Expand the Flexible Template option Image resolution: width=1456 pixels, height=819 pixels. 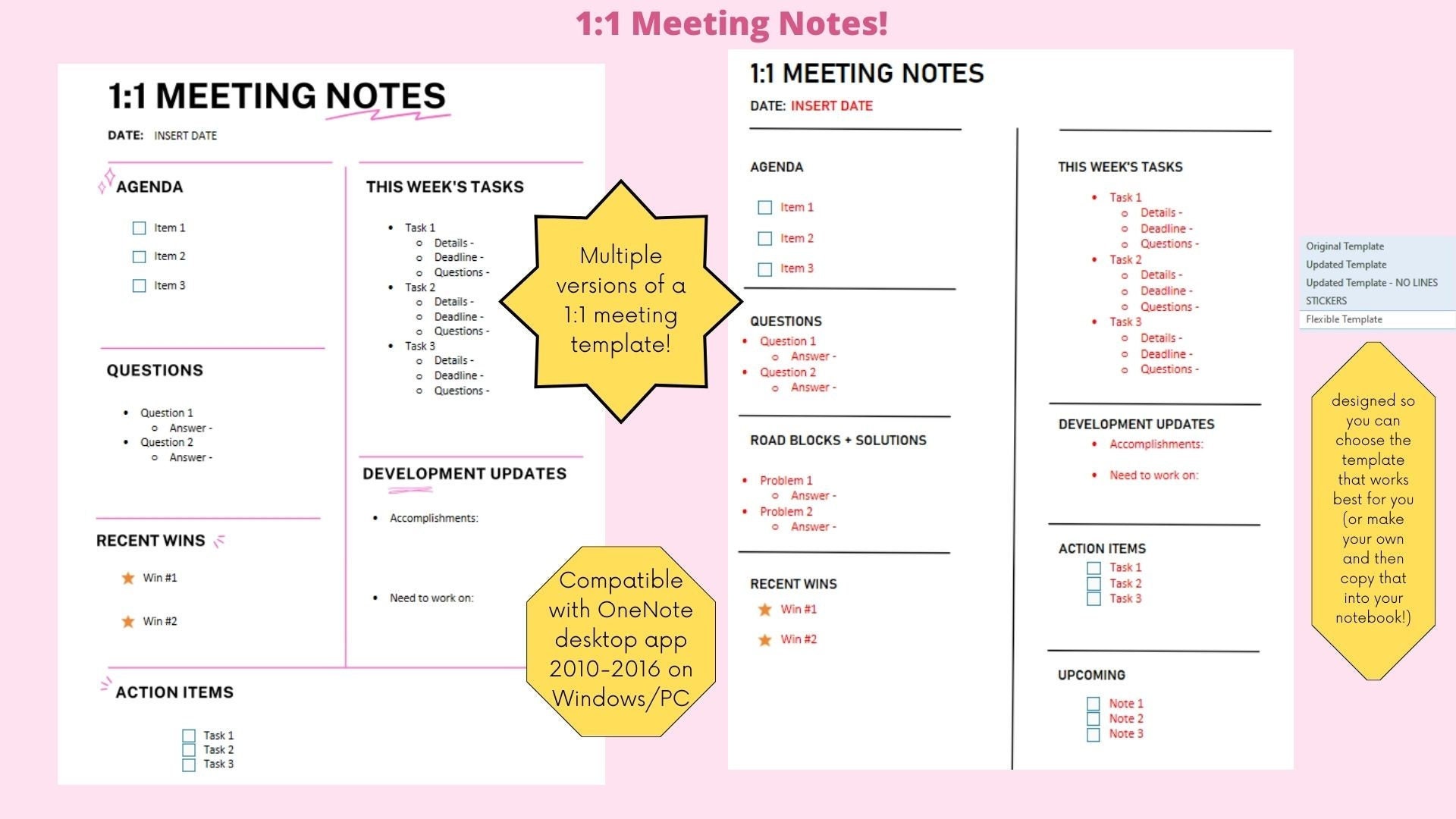click(x=1342, y=318)
